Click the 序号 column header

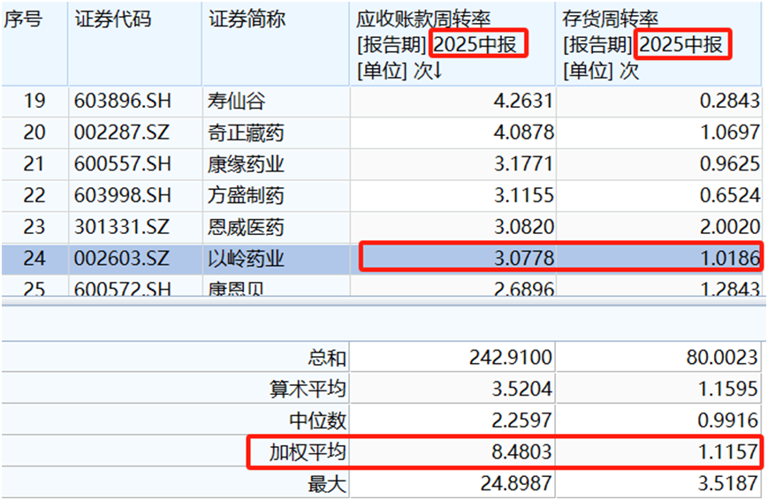pos(24,20)
